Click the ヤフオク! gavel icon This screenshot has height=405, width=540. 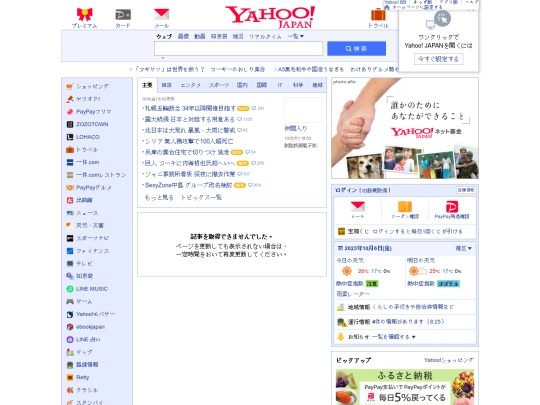pos(70,99)
